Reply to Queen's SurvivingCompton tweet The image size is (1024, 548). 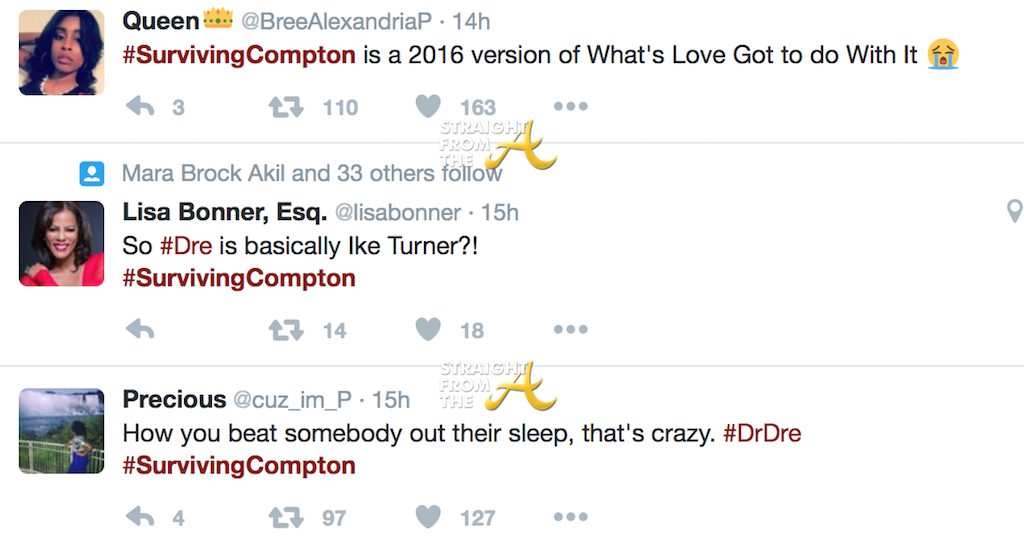(141, 106)
